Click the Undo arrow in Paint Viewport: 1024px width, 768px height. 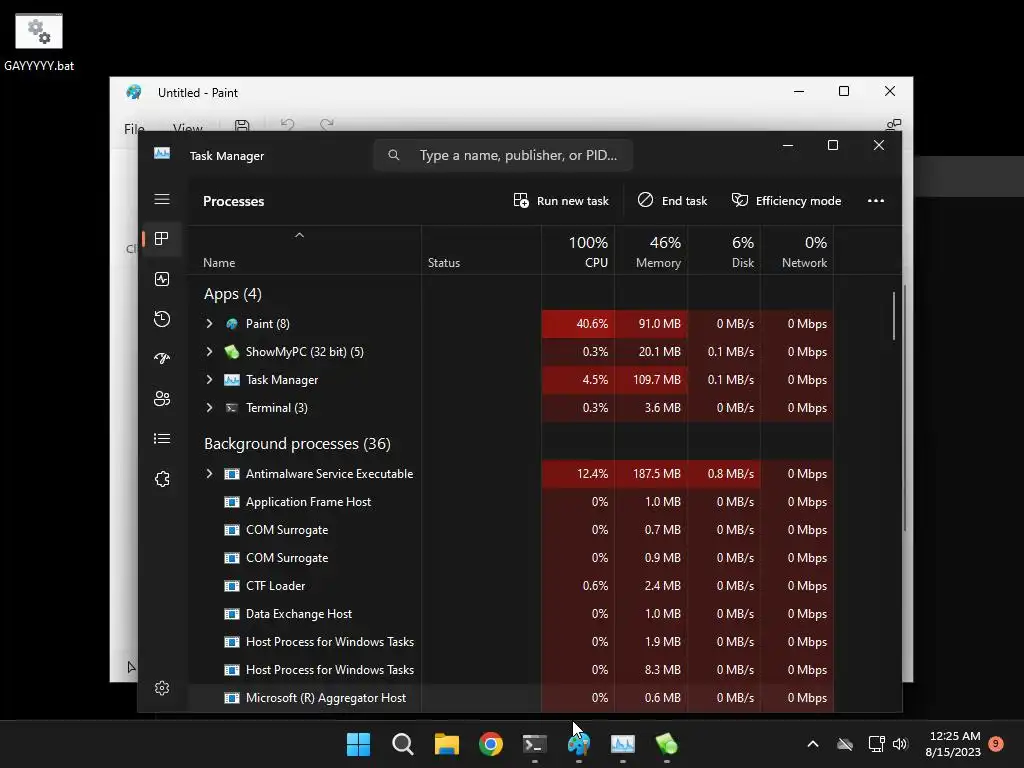tap(287, 124)
